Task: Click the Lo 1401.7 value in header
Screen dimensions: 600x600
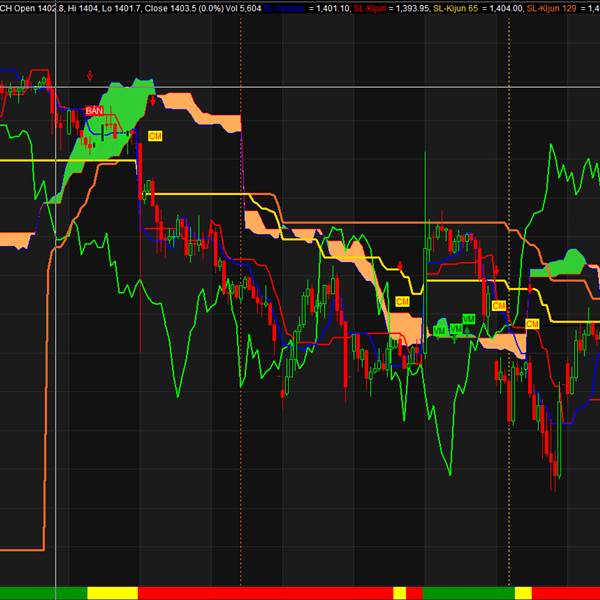Action: pos(121,8)
